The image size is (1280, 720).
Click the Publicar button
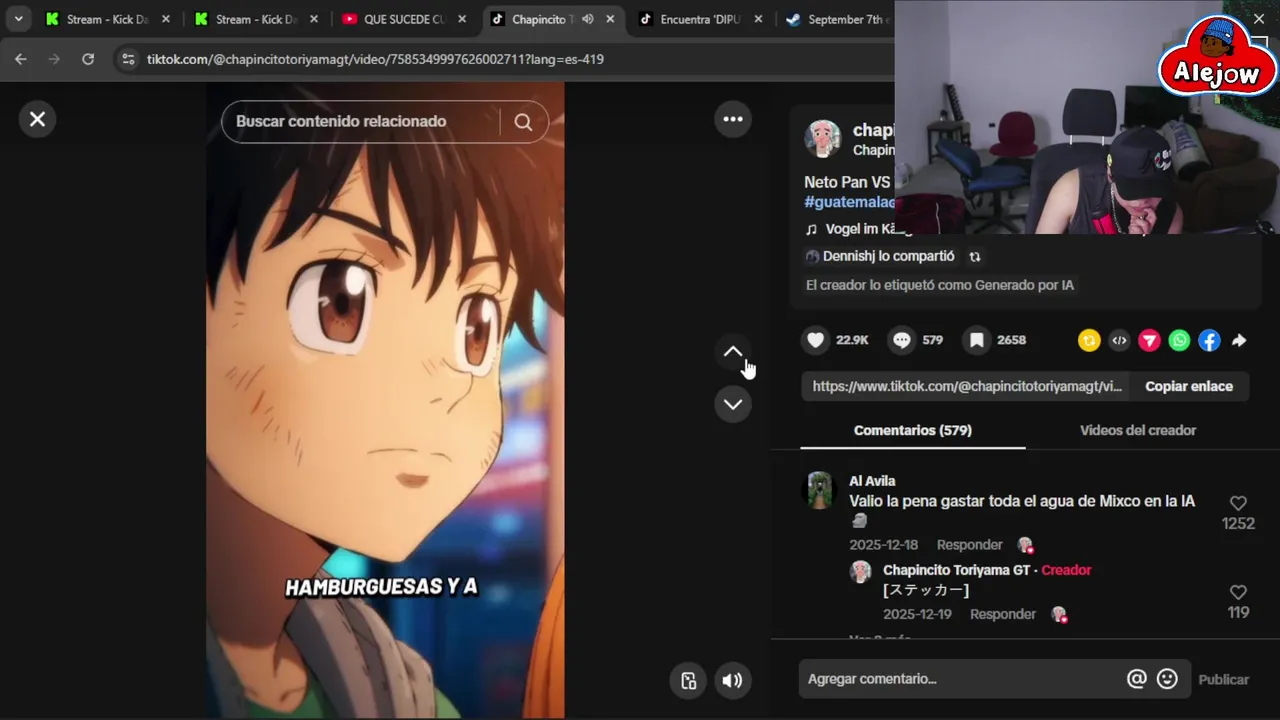(x=1224, y=679)
